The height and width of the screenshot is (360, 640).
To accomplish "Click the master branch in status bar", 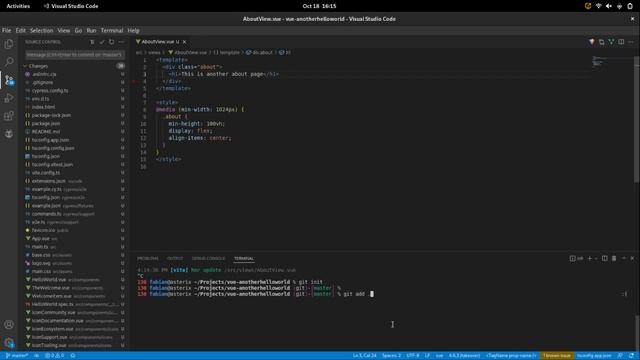I will pos(17,356).
